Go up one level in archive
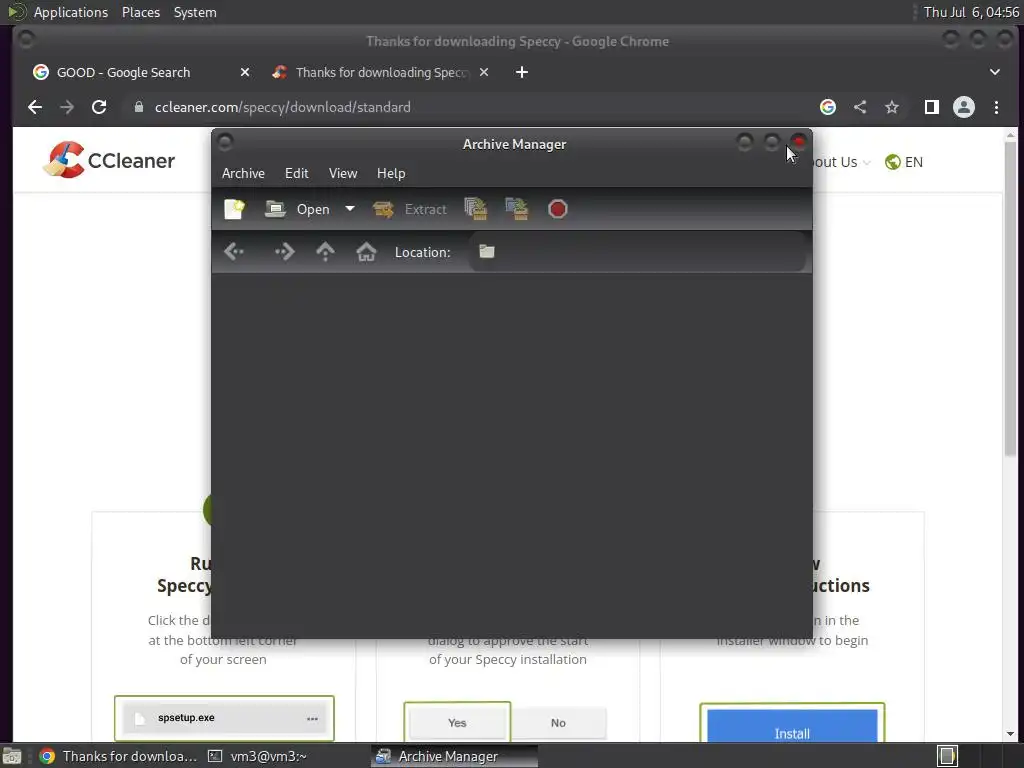 pyautogui.click(x=325, y=251)
